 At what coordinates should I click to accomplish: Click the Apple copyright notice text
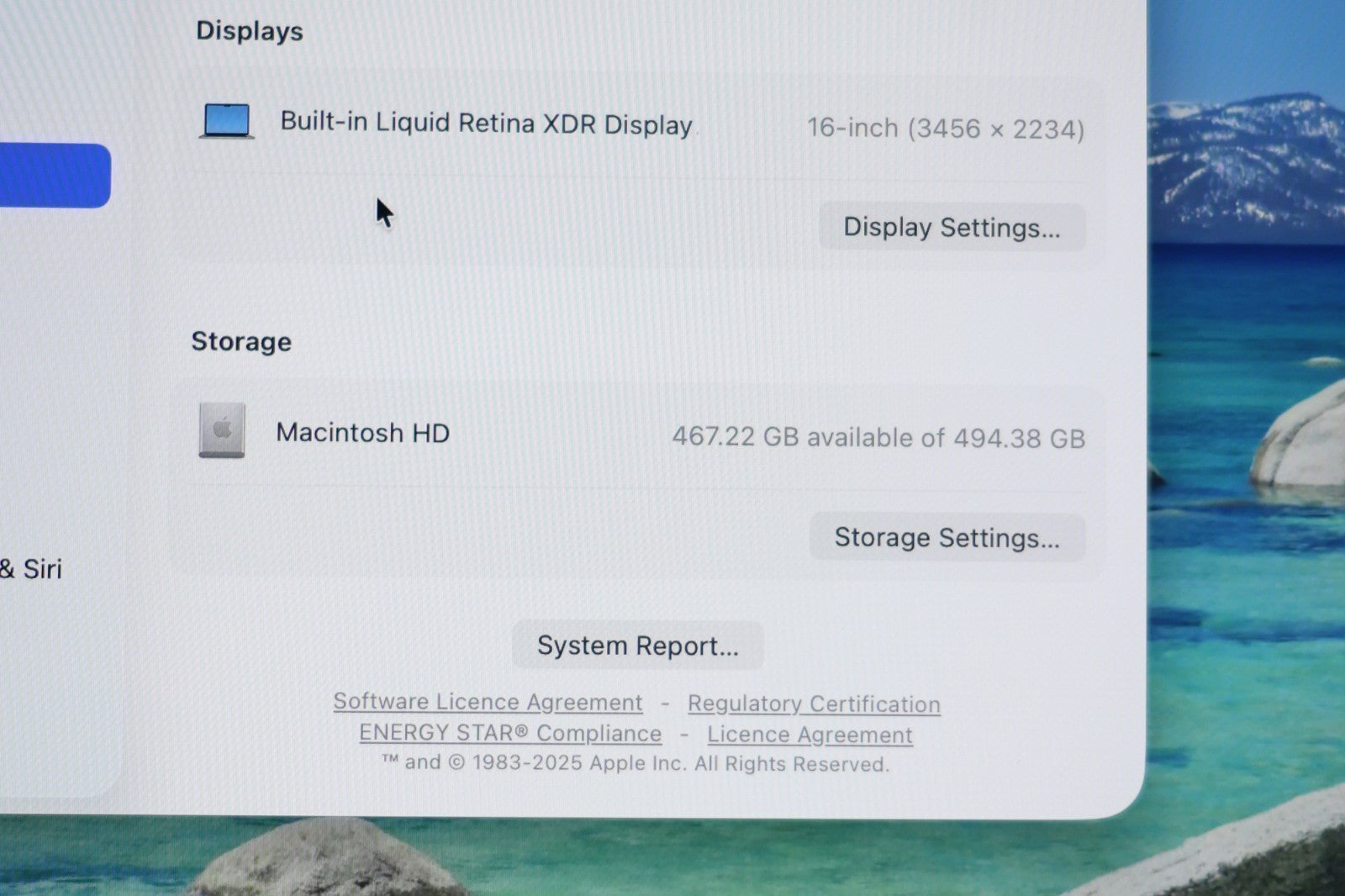pyautogui.click(x=636, y=763)
